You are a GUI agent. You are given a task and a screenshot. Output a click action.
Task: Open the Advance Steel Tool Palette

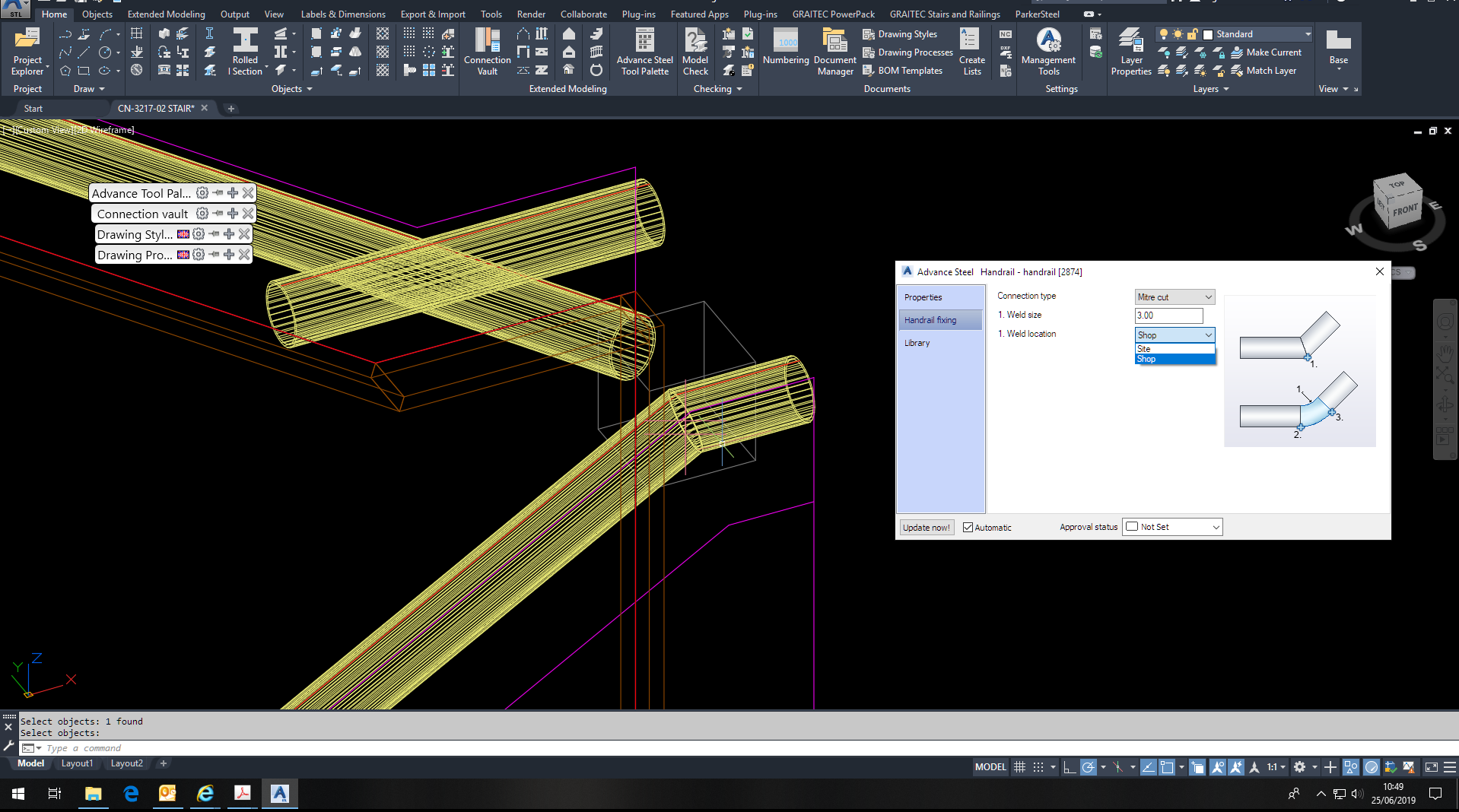644,51
